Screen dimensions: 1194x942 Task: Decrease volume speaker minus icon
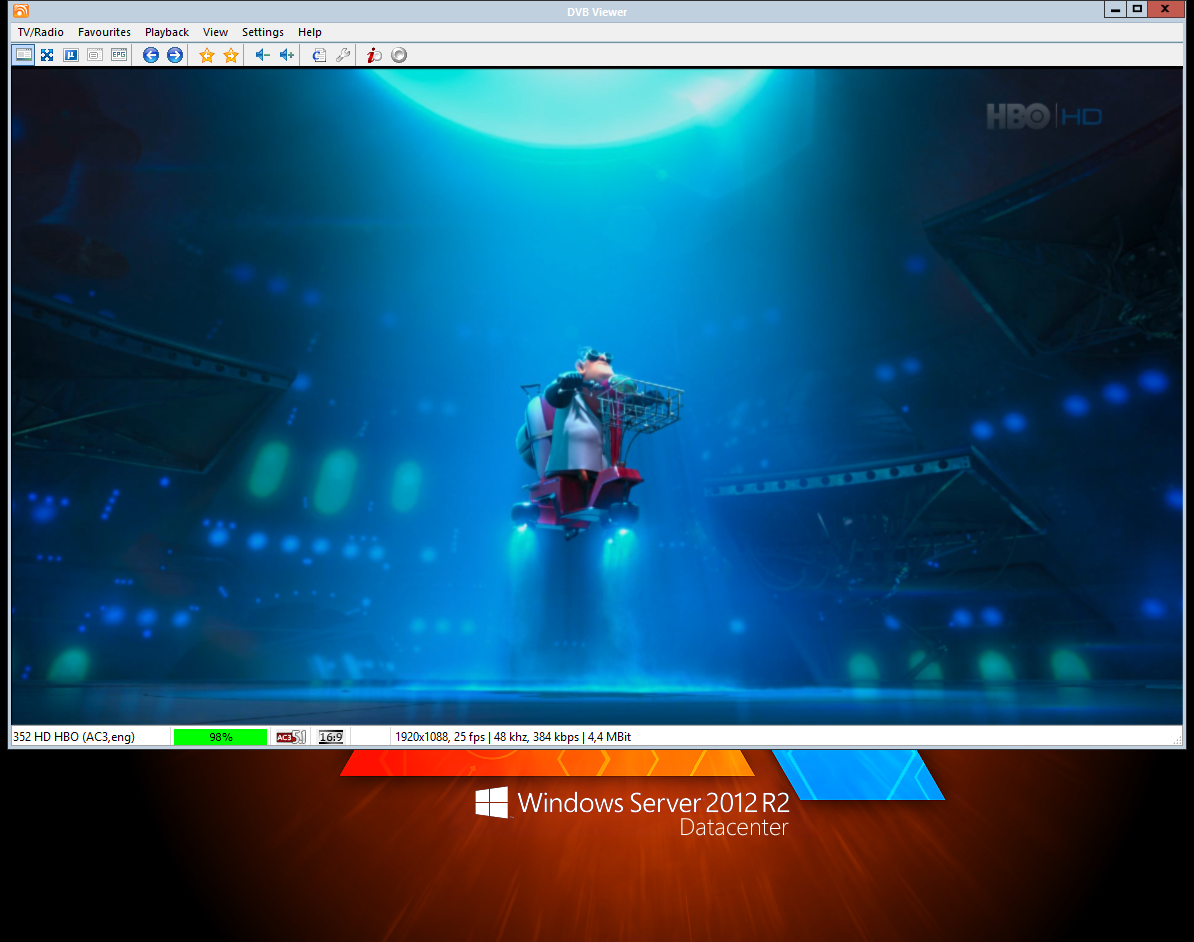click(x=263, y=55)
